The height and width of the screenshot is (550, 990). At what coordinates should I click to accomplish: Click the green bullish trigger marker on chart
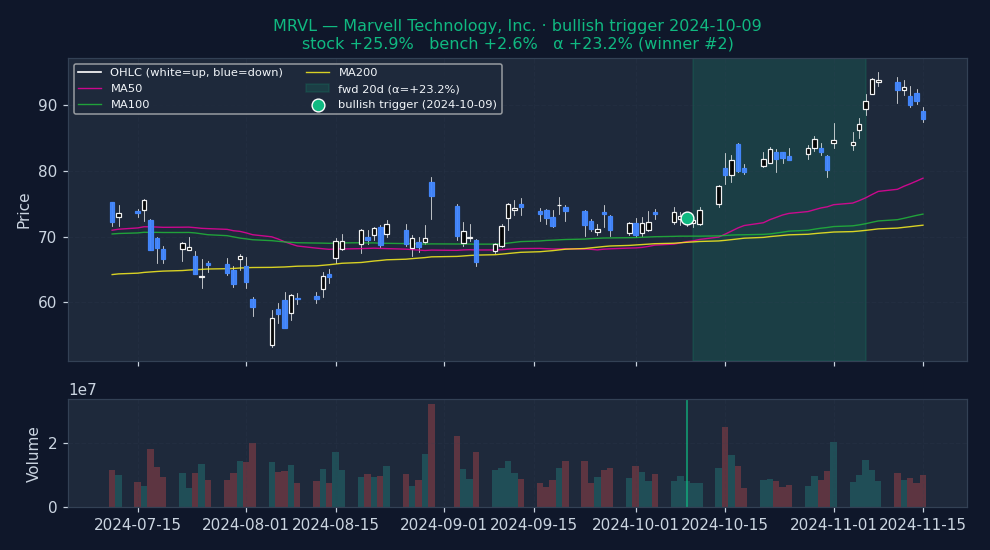point(687,218)
